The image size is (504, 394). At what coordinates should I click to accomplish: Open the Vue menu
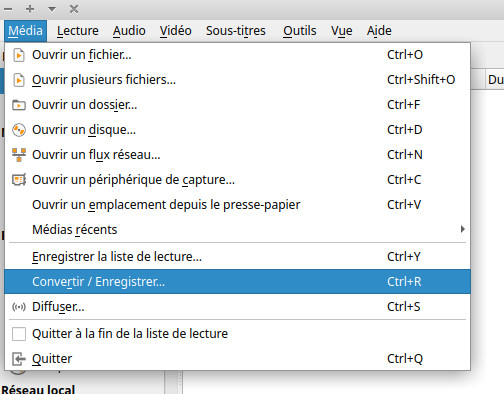click(341, 31)
